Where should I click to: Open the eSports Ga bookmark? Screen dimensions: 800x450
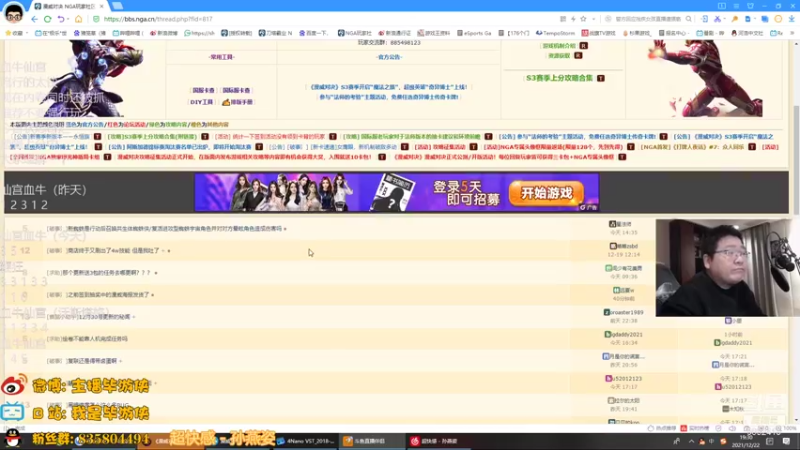(x=474, y=33)
